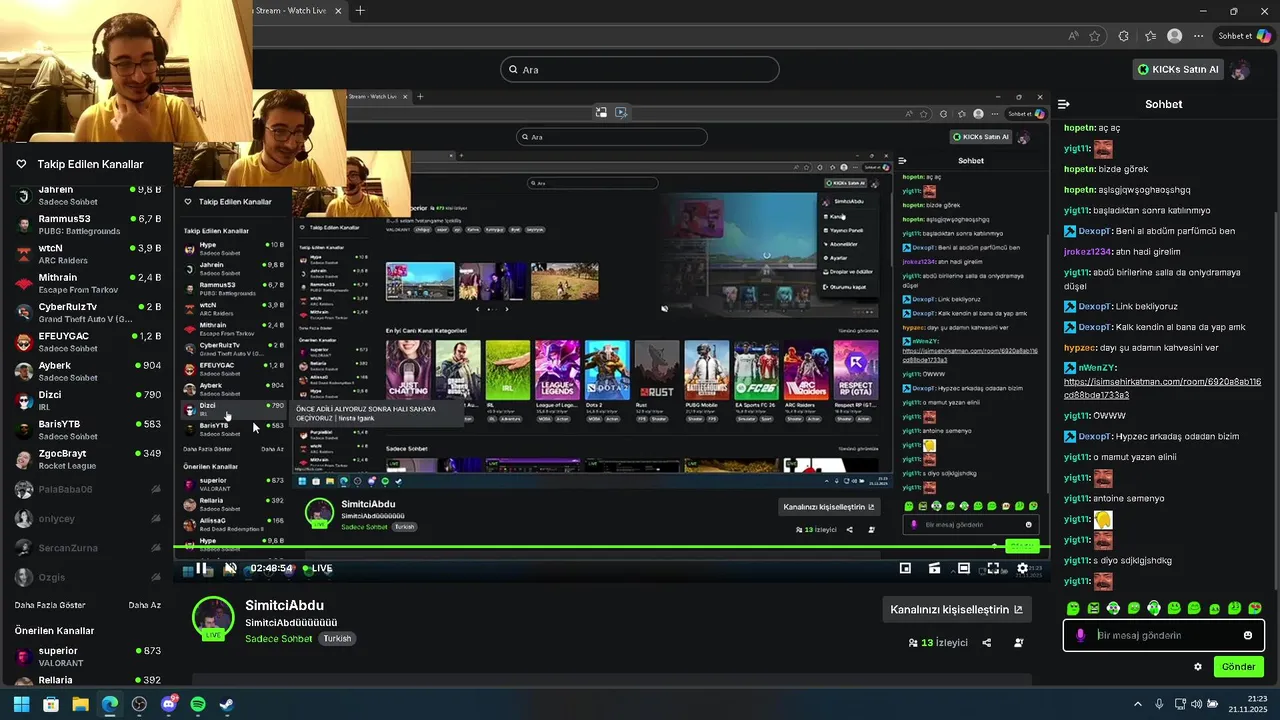Click the user icon right of the share icon

click(x=1019, y=643)
